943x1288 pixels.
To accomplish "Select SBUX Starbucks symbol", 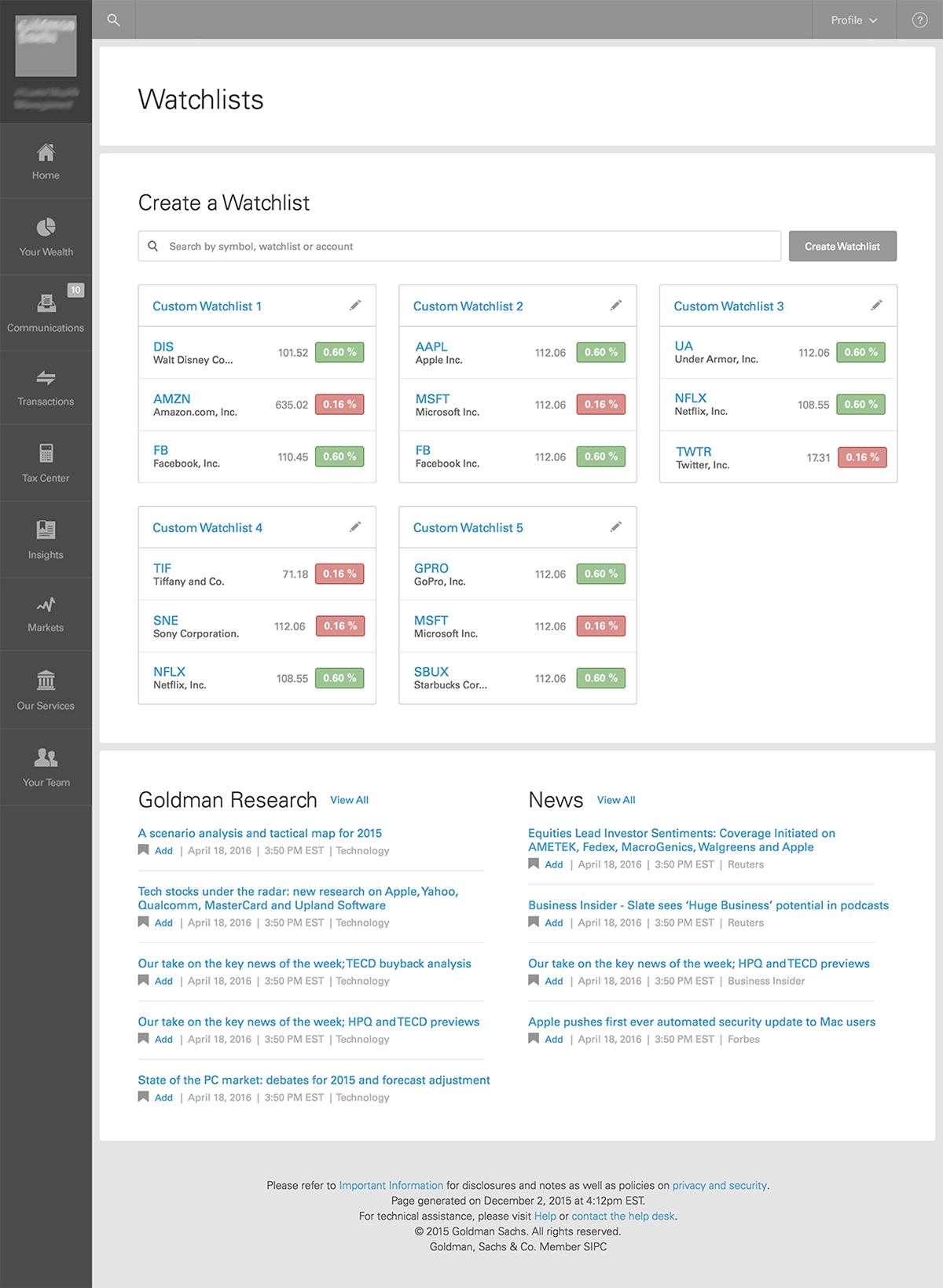I will (x=431, y=672).
